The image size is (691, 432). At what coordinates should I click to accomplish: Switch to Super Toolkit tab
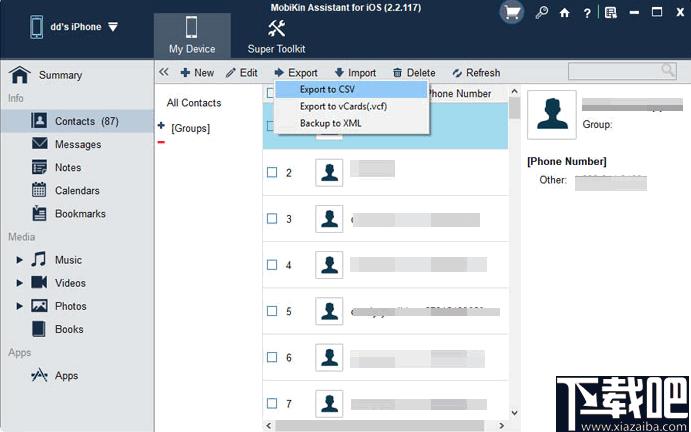[276, 36]
